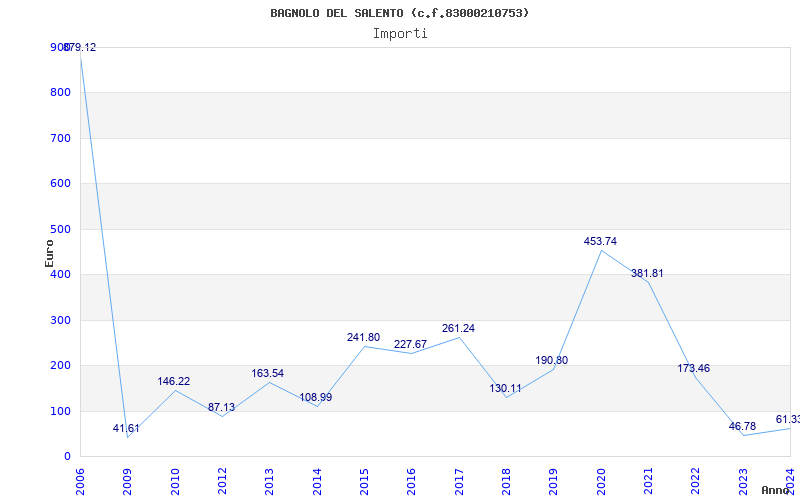Click year 2022 on the x-axis
Viewport: 800px width, 500px height.
pyautogui.click(x=695, y=481)
